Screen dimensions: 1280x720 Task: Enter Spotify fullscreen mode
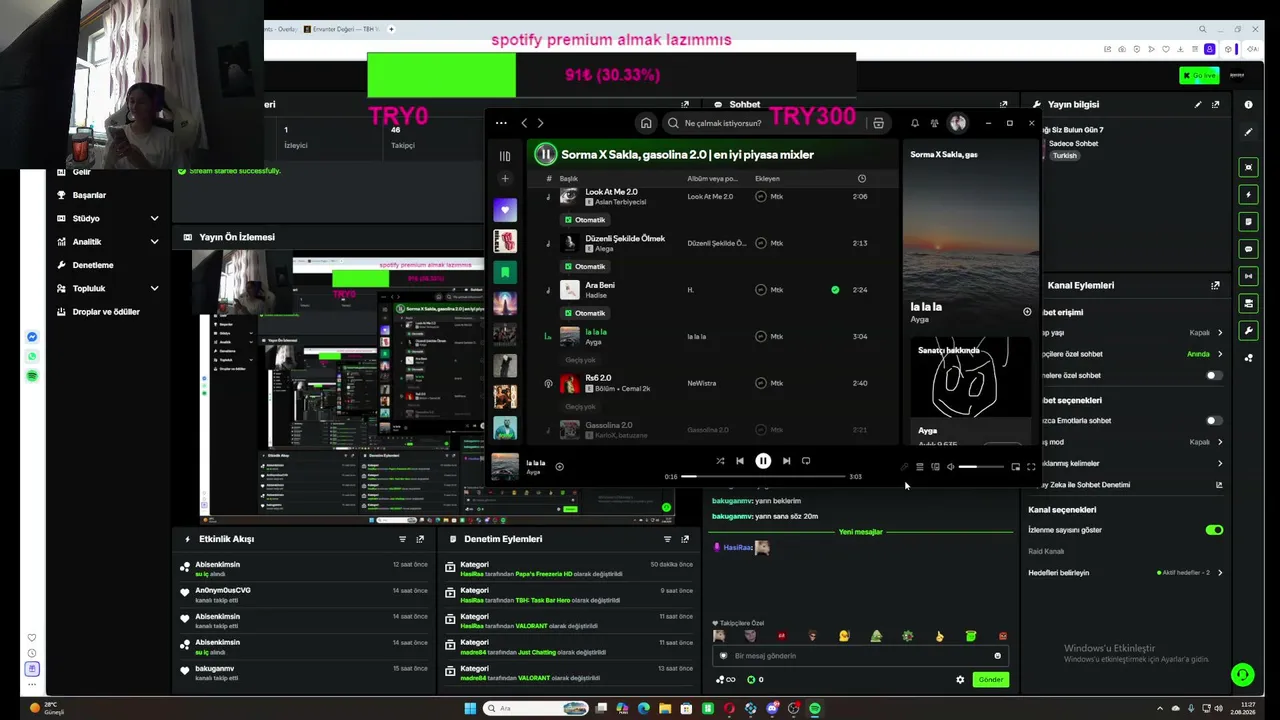click(x=1031, y=467)
